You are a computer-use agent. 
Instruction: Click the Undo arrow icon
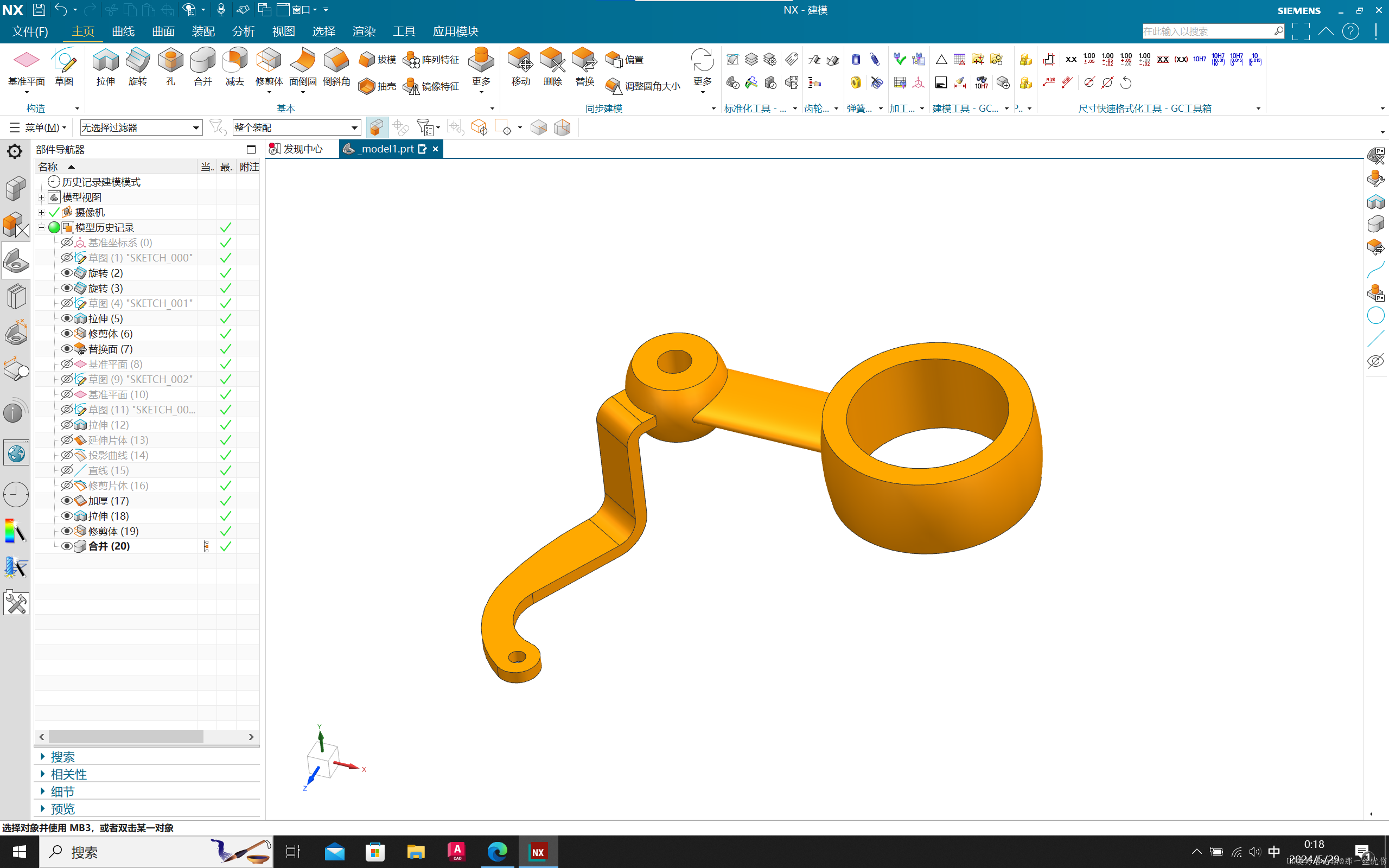click(x=60, y=10)
